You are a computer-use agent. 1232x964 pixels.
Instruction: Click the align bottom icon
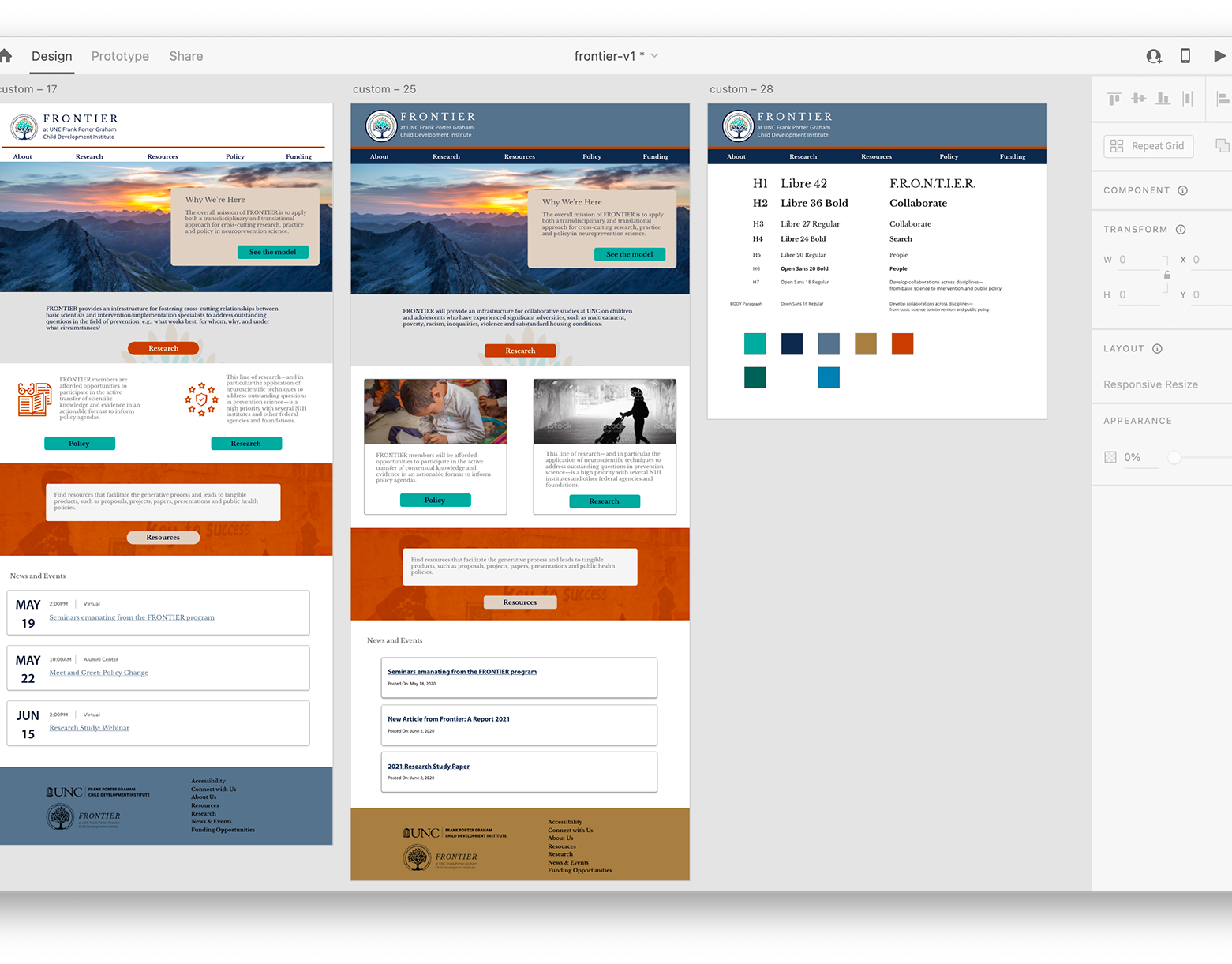(x=1163, y=99)
